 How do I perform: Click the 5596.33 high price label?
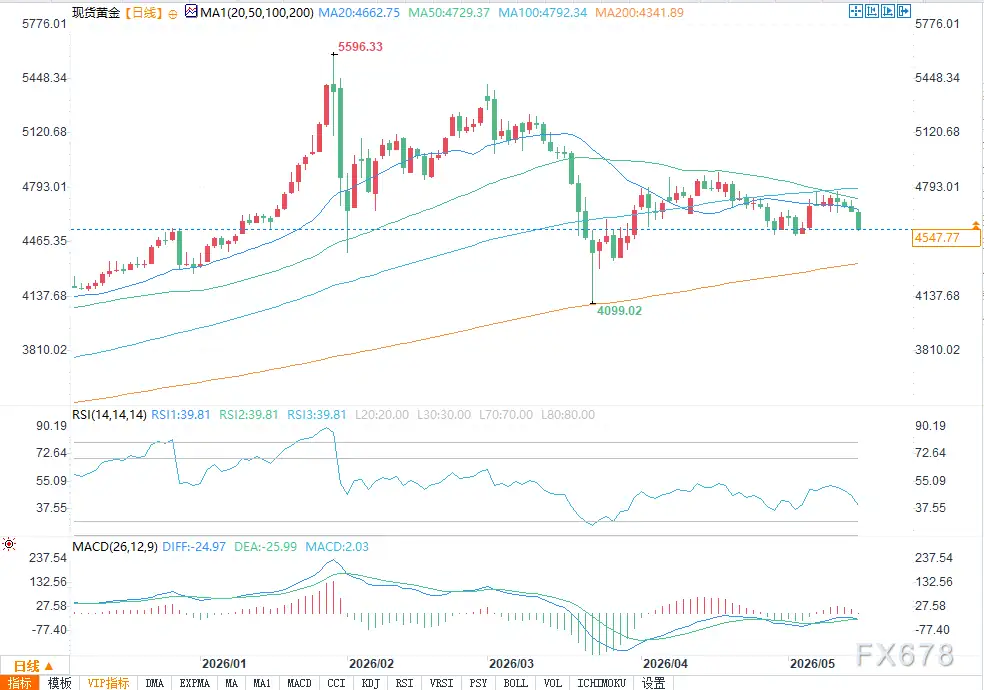[360, 46]
